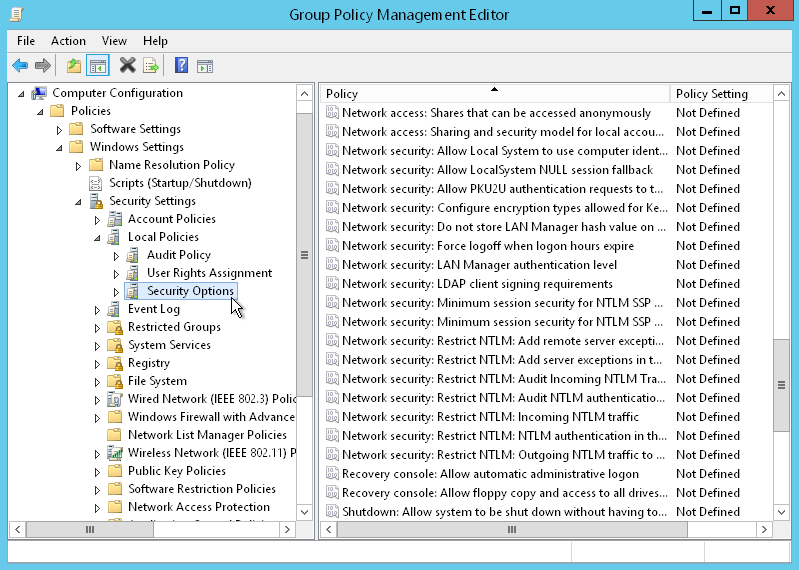Viewport: 799px width, 570px height.
Task: Open the Help menu
Action: (x=155, y=41)
